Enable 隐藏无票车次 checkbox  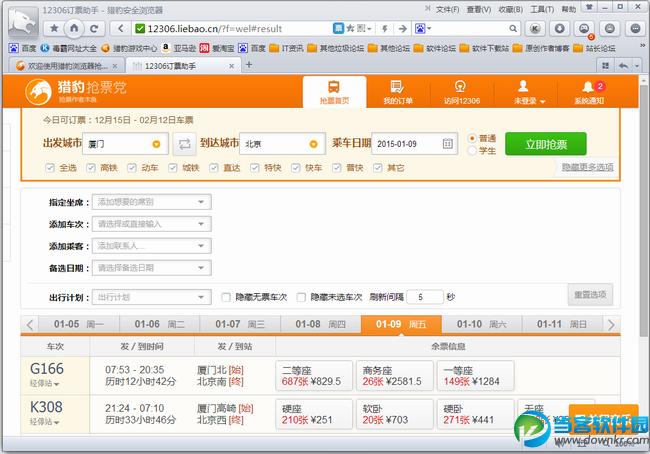click(x=226, y=297)
